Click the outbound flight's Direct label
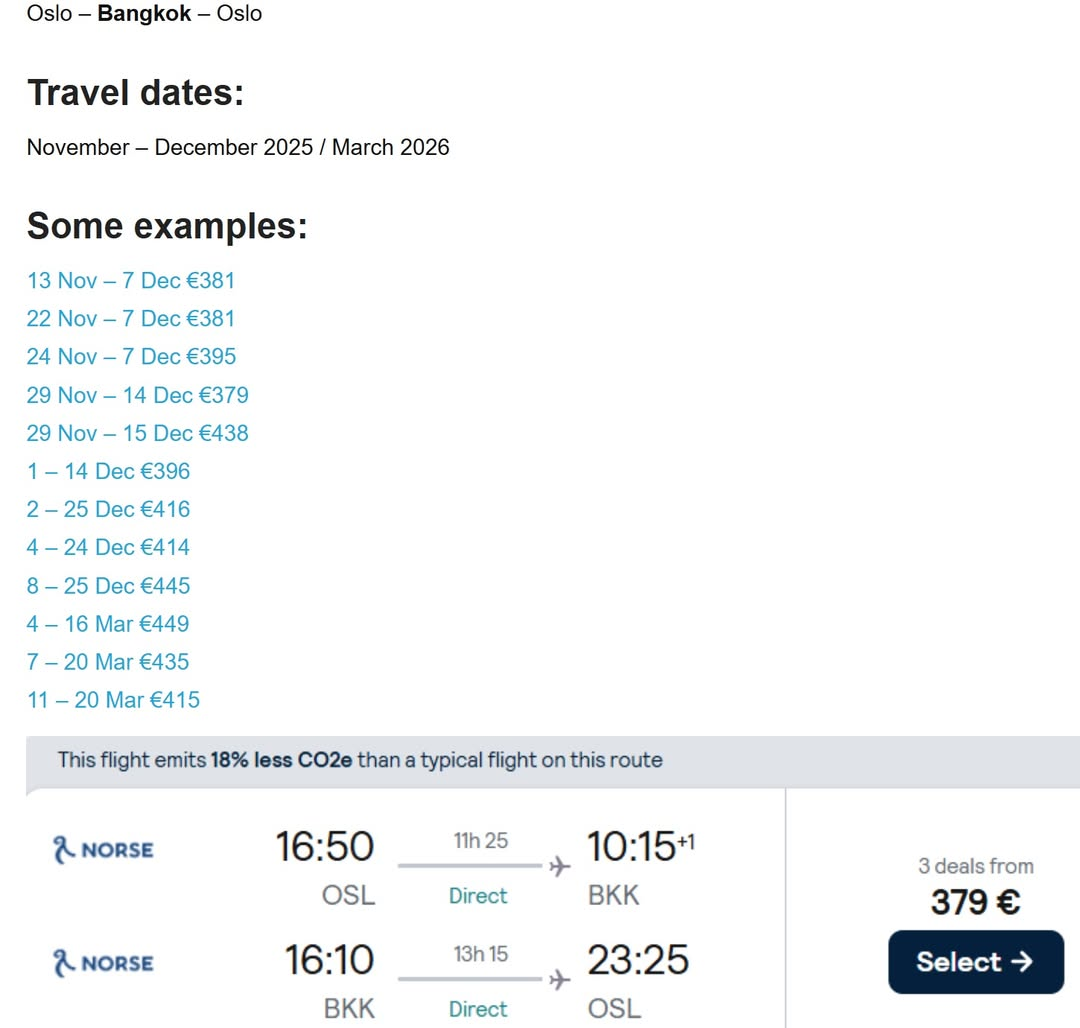 [x=478, y=896]
